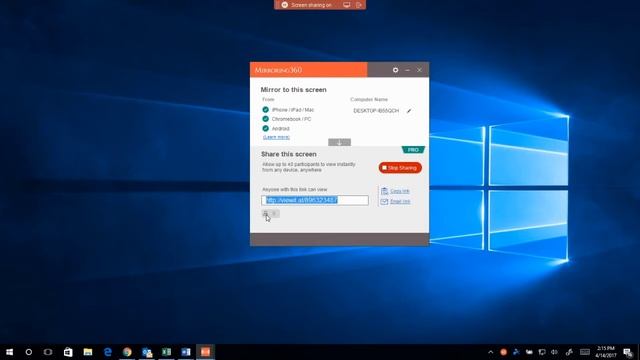Click the record icon in sharing bar
This screenshot has height=360, width=640.
285,5
